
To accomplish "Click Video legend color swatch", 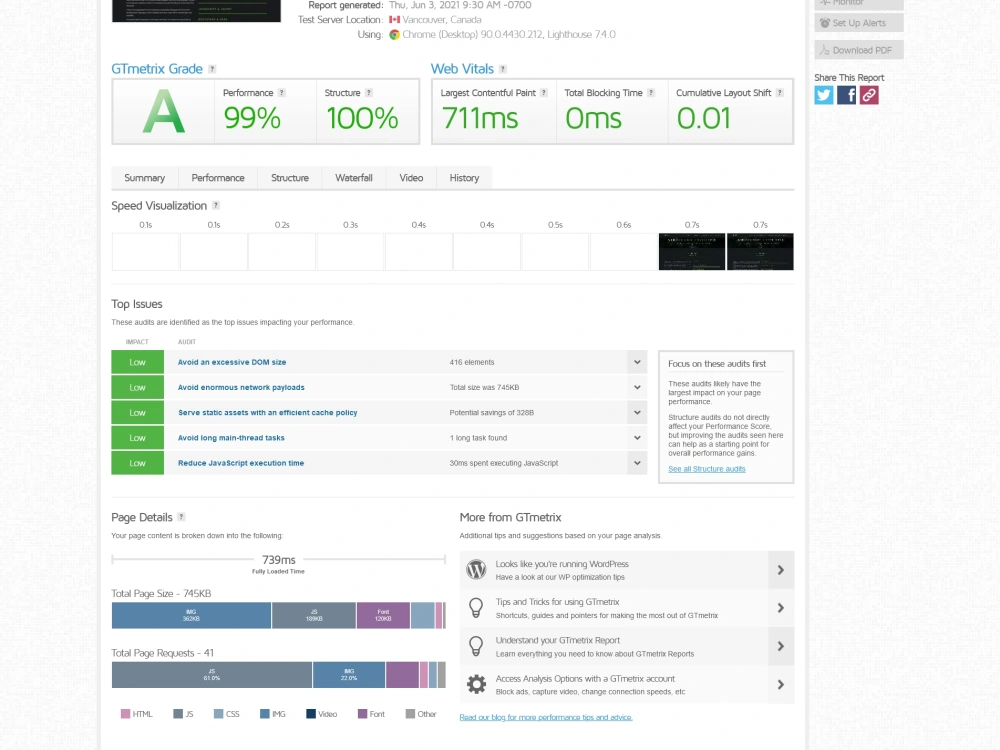I will pyautogui.click(x=311, y=714).
